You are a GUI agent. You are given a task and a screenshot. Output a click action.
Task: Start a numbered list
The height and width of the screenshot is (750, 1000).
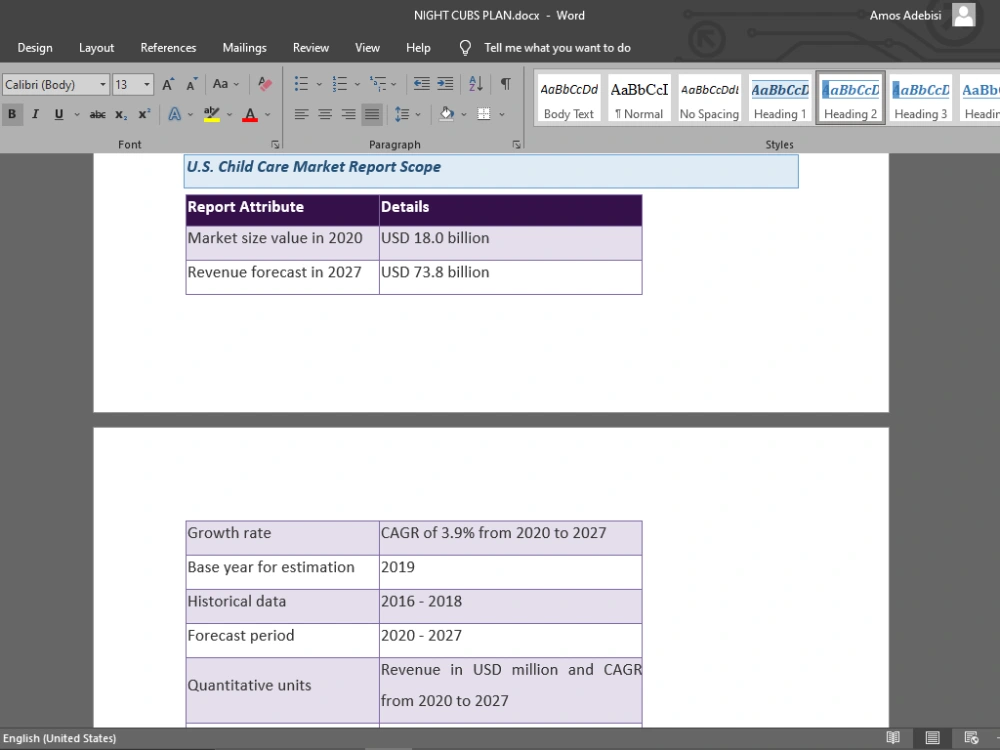[339, 84]
